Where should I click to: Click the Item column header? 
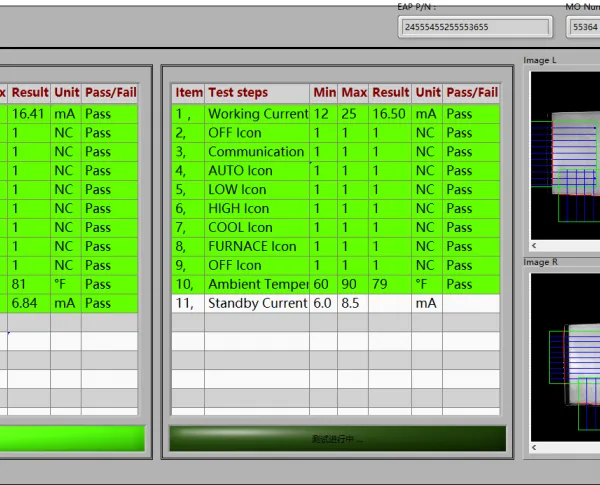(x=188, y=93)
